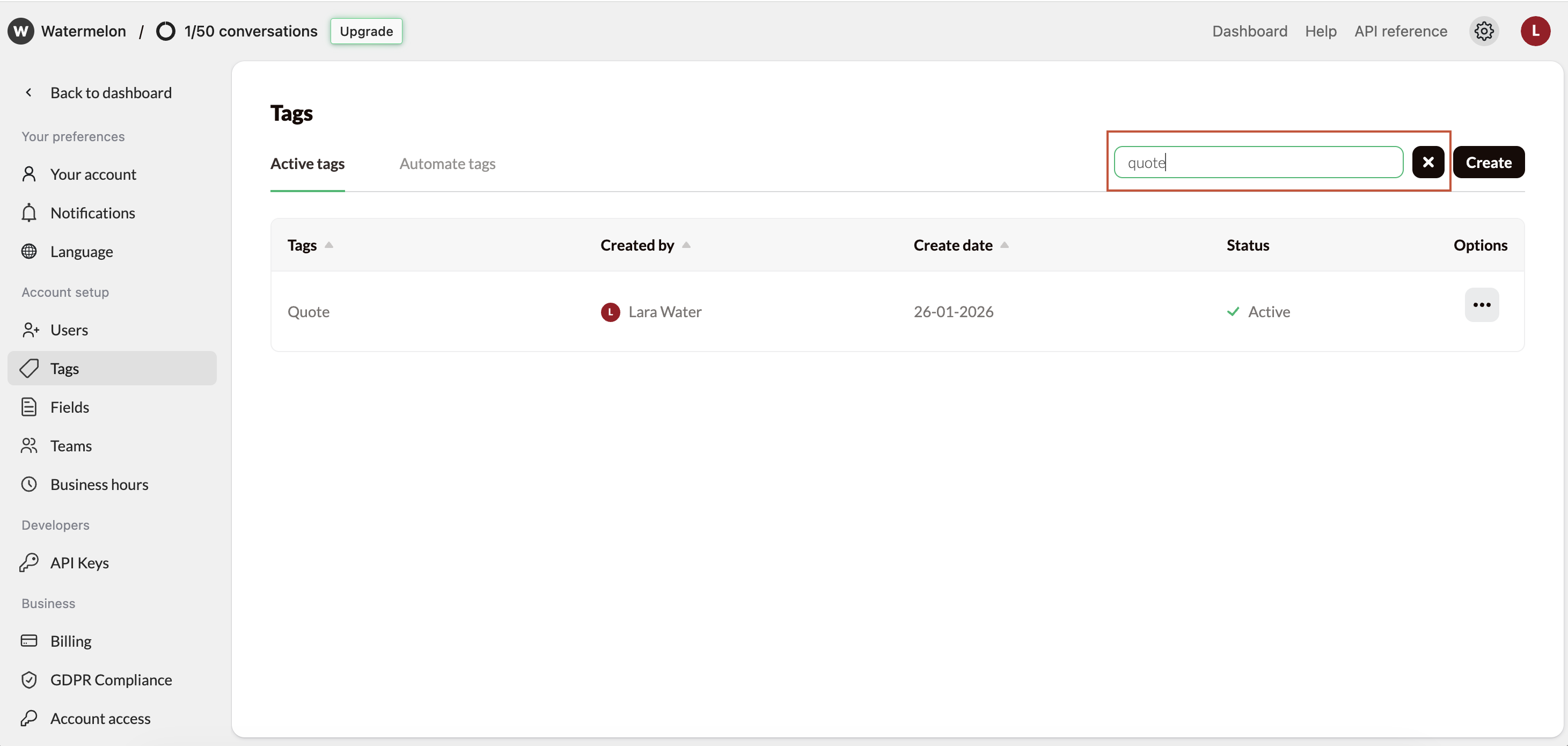Click the Upgrade button
The height and width of the screenshot is (746, 1568).
pos(366,31)
